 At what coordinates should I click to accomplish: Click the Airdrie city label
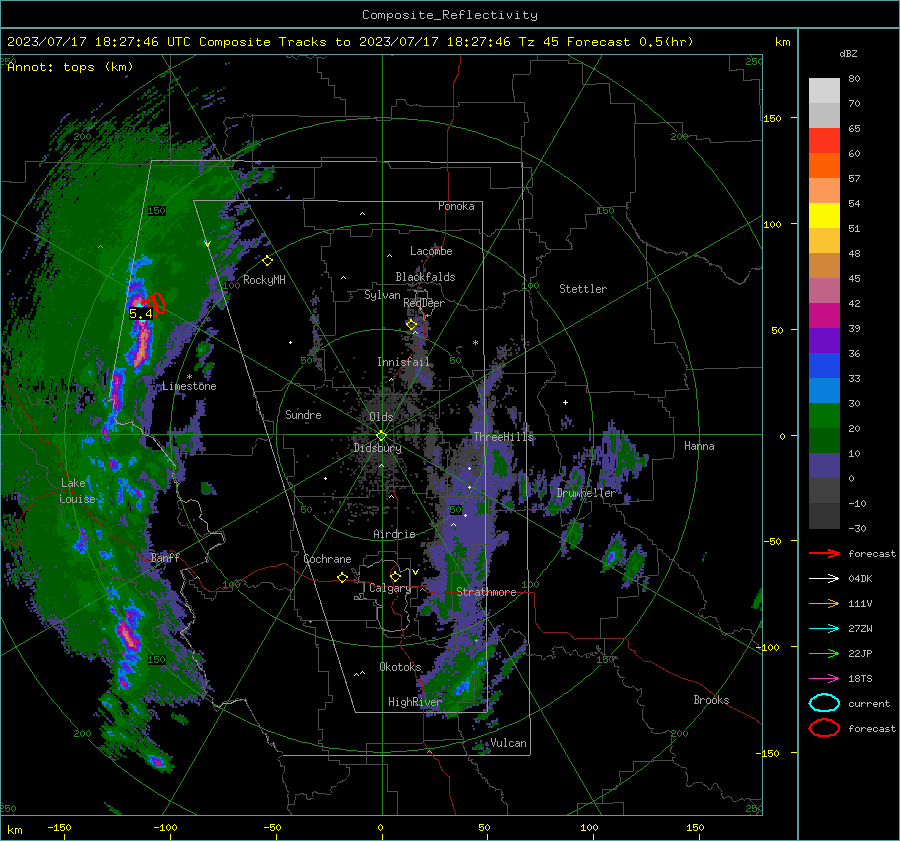point(394,534)
